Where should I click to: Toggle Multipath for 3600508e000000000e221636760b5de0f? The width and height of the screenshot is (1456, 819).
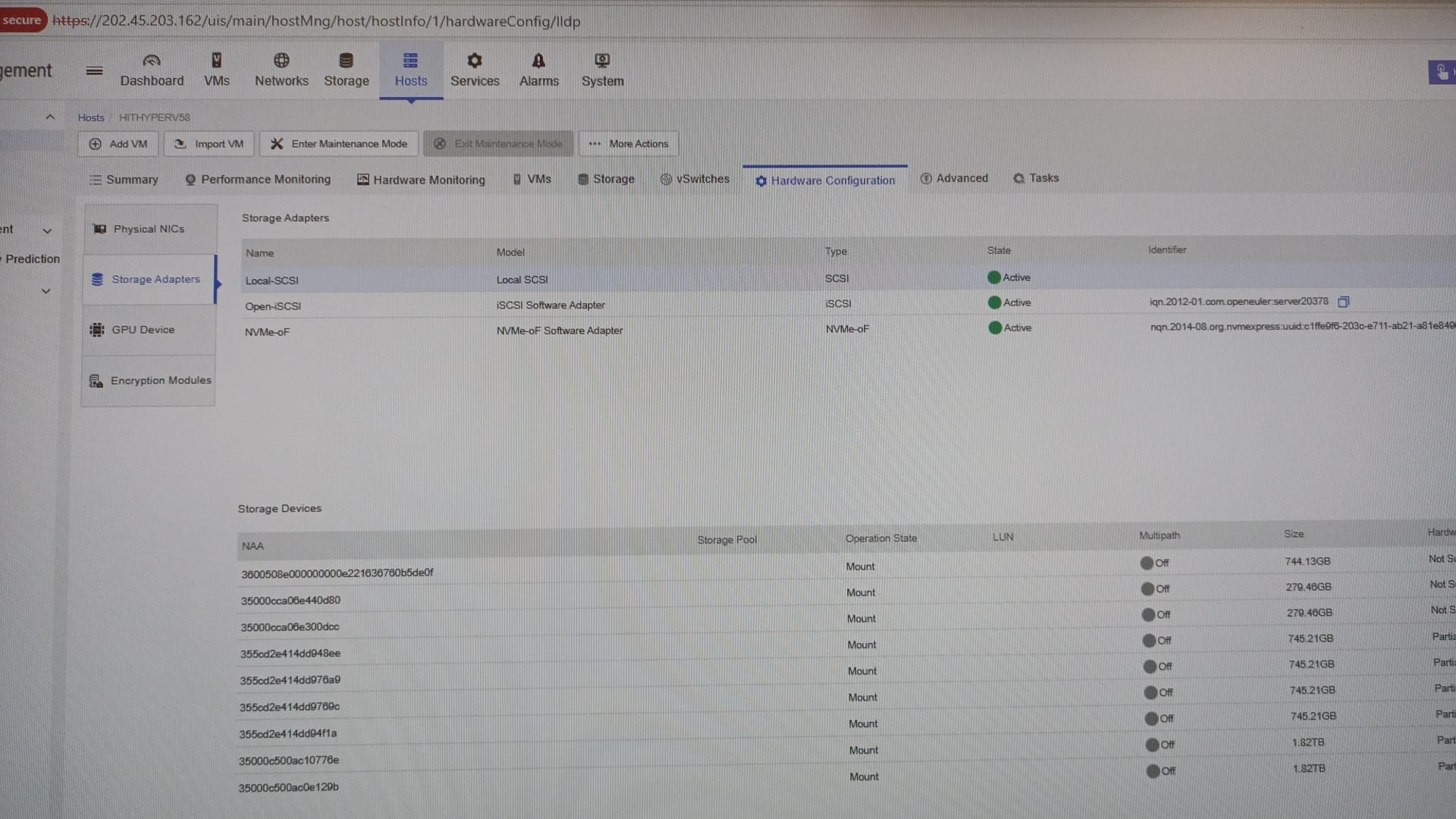tap(1147, 563)
